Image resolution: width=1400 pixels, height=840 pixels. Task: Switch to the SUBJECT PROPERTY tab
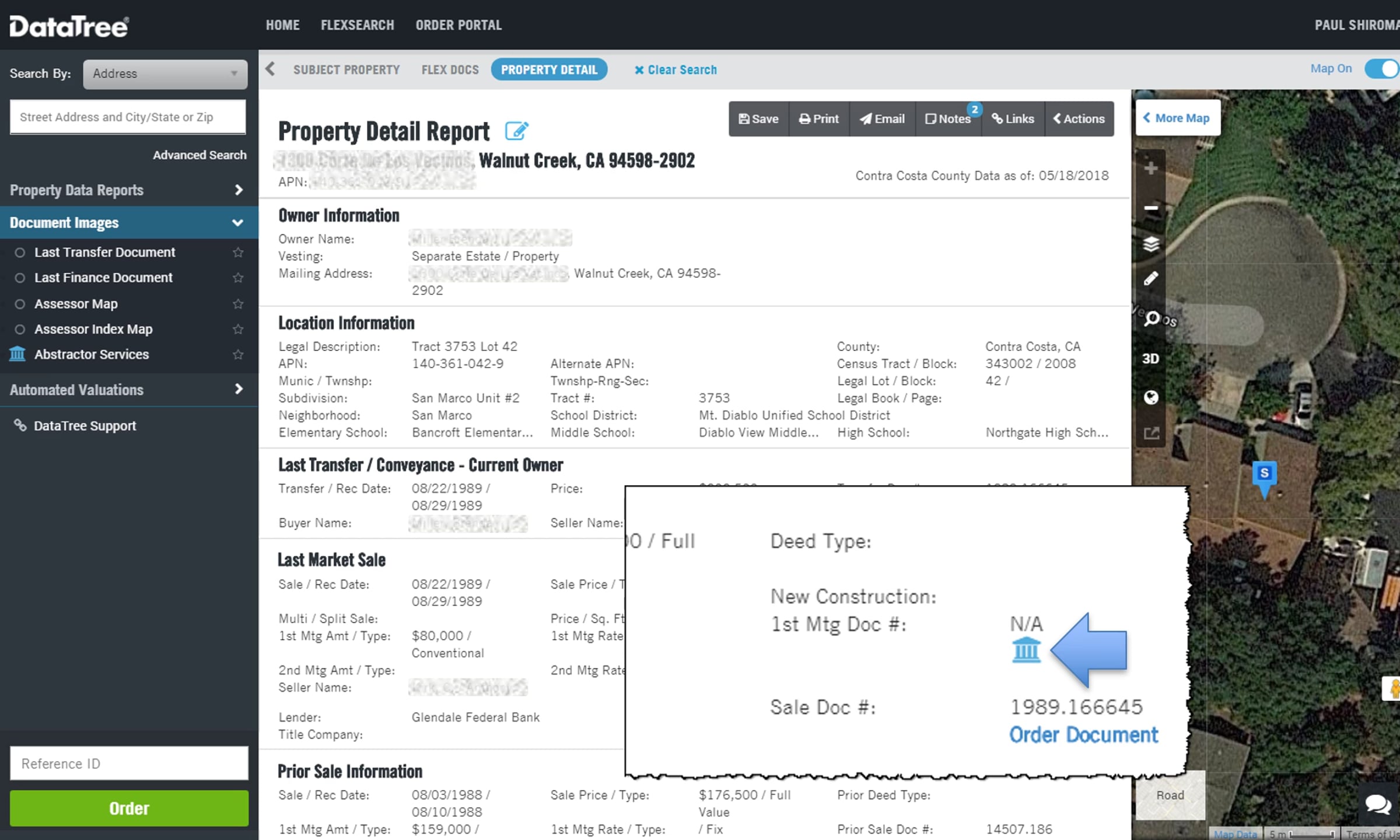tap(346, 69)
